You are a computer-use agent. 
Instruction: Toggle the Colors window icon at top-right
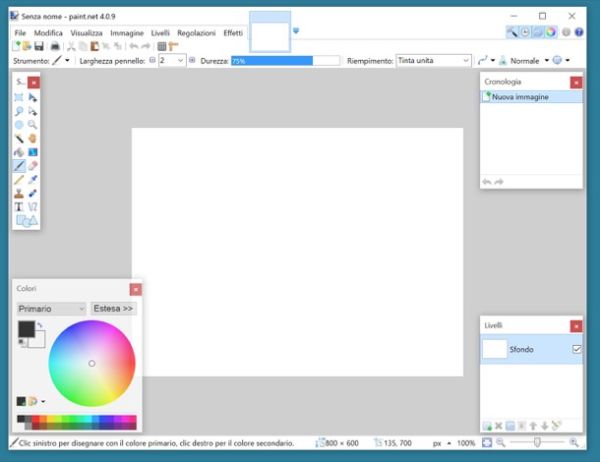[552, 32]
